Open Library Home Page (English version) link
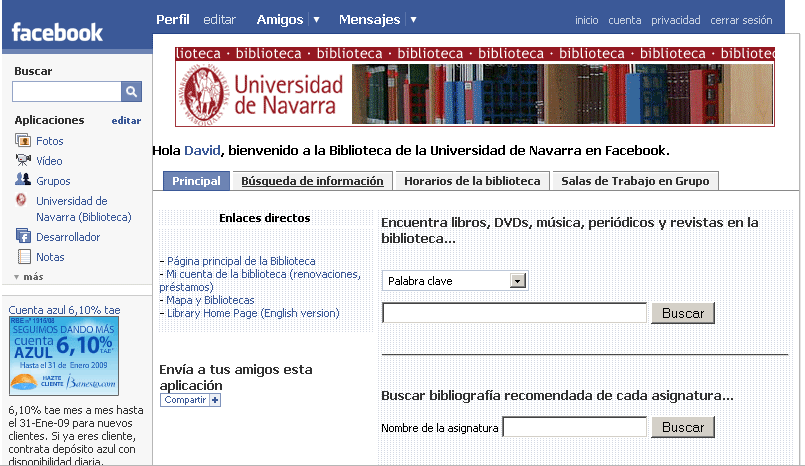This screenshot has width=805, height=466. (x=253, y=313)
